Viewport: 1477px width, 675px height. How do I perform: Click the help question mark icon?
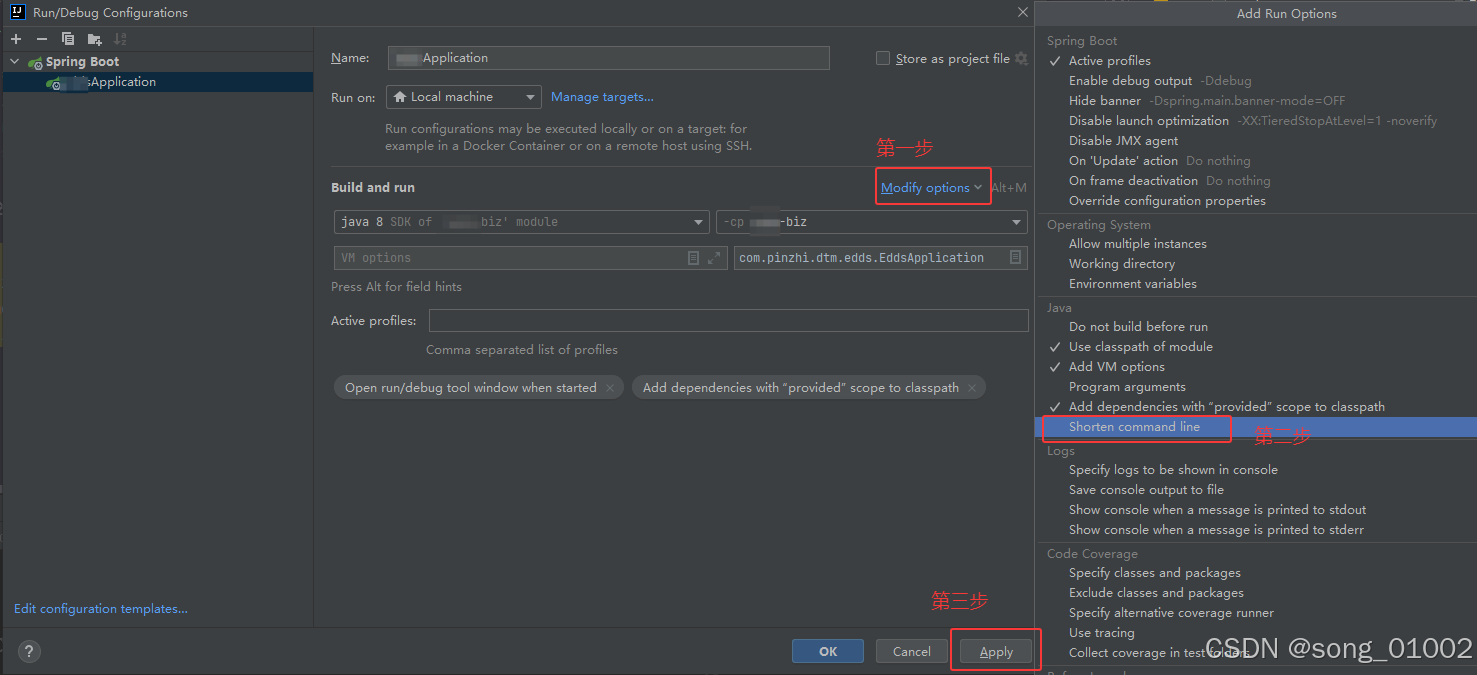pyautogui.click(x=28, y=651)
